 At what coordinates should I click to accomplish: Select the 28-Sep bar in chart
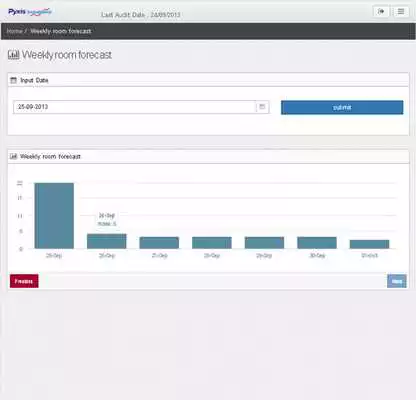[x=212, y=243]
